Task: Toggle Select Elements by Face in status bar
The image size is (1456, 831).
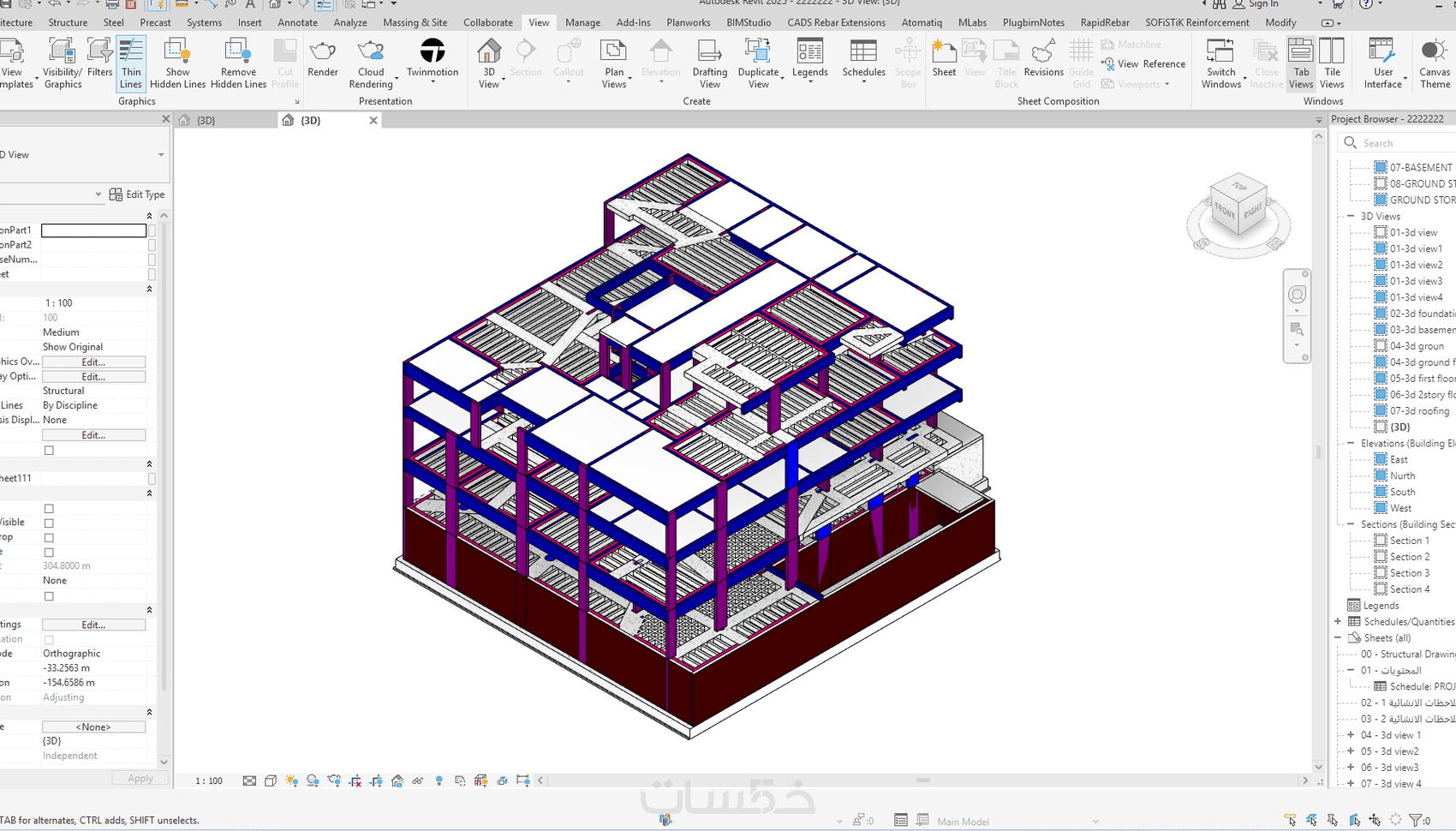Action: tap(1354, 820)
